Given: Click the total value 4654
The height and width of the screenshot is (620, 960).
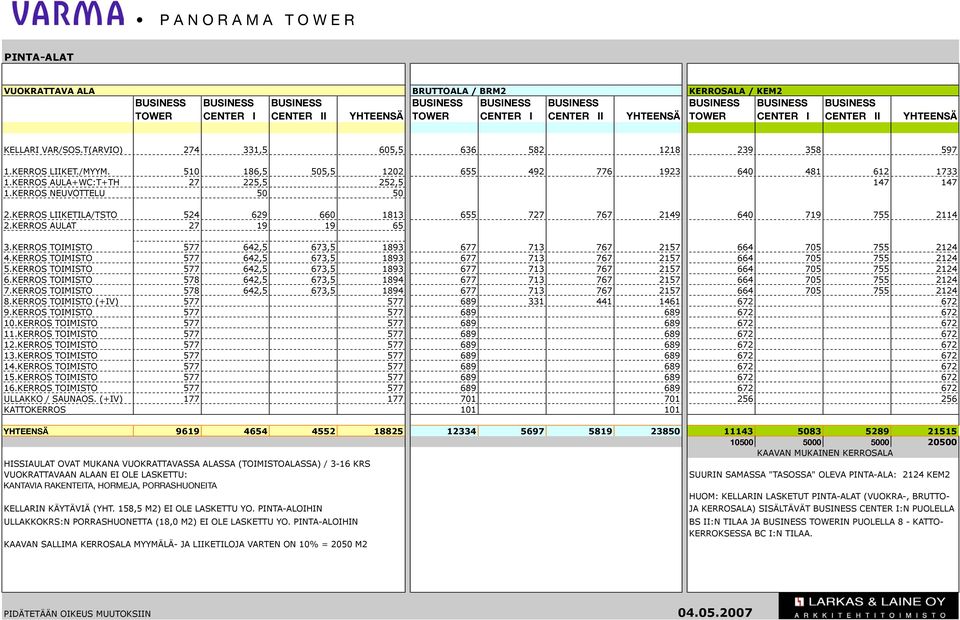Looking at the screenshot, I should (256, 431).
